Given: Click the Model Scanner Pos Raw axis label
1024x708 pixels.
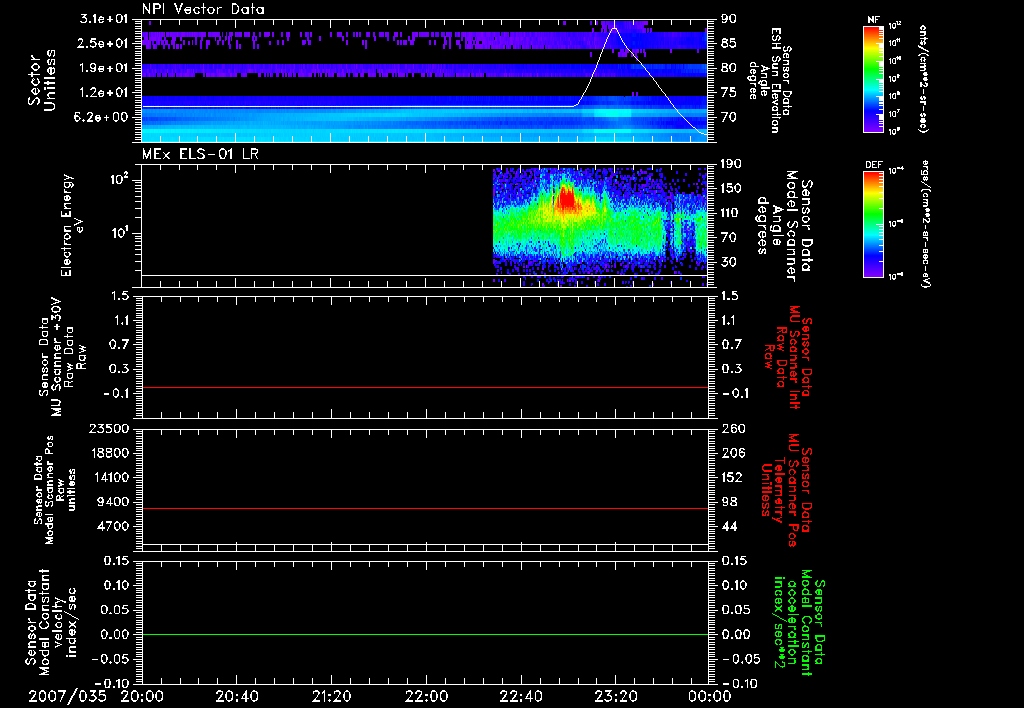Looking at the screenshot, I should point(56,490).
